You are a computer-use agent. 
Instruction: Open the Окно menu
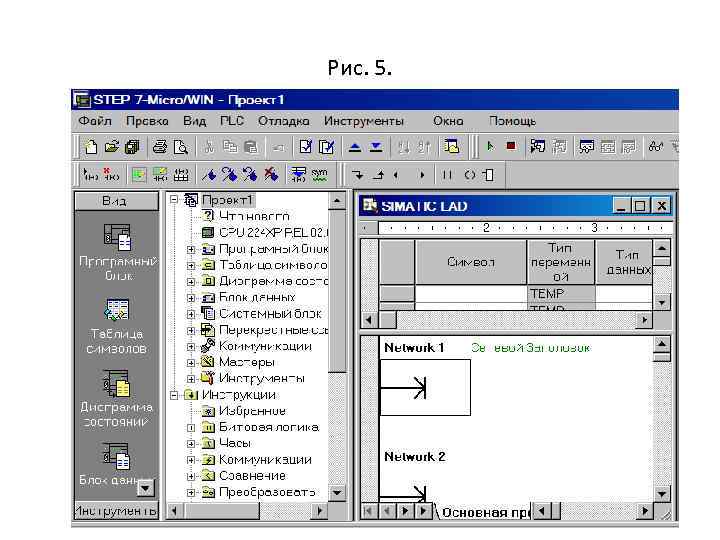coord(448,121)
